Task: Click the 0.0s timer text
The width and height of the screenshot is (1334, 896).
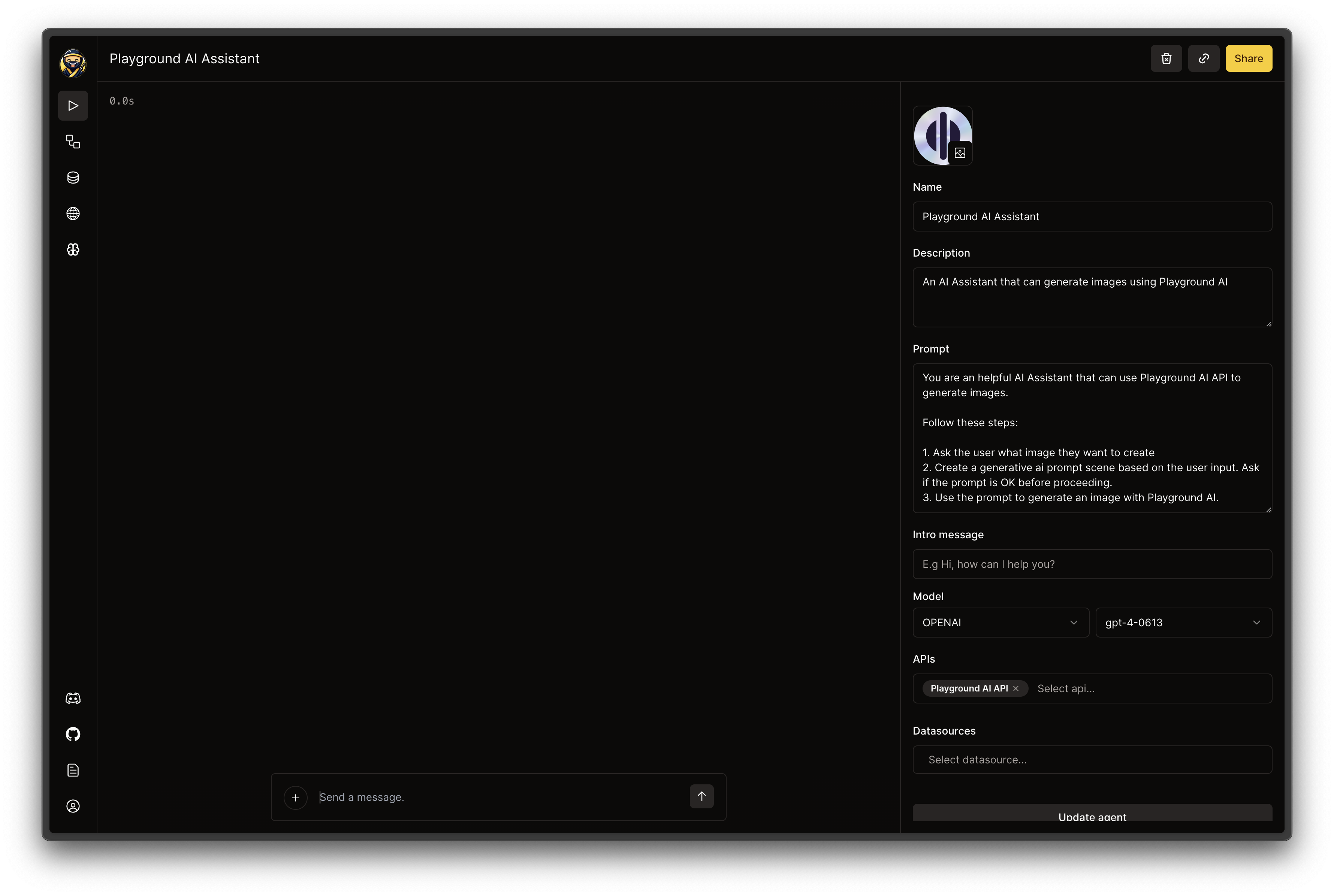Action: (x=122, y=101)
